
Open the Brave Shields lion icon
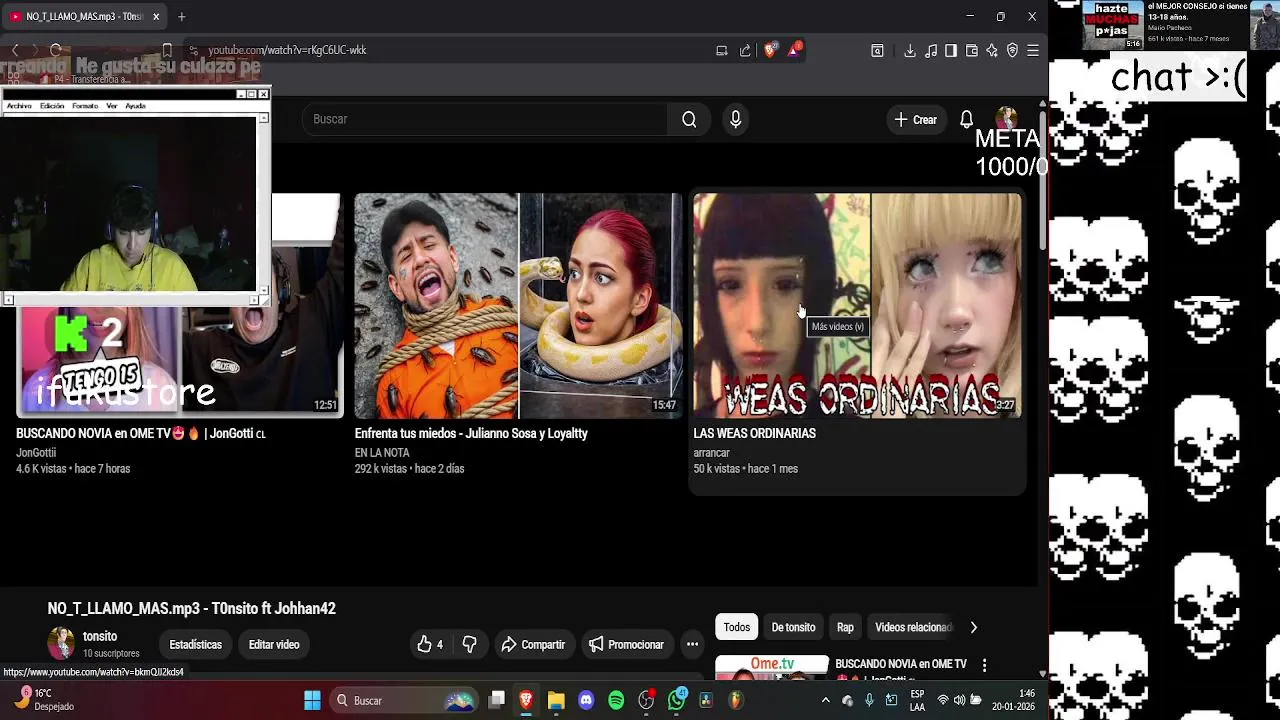tap(770, 50)
